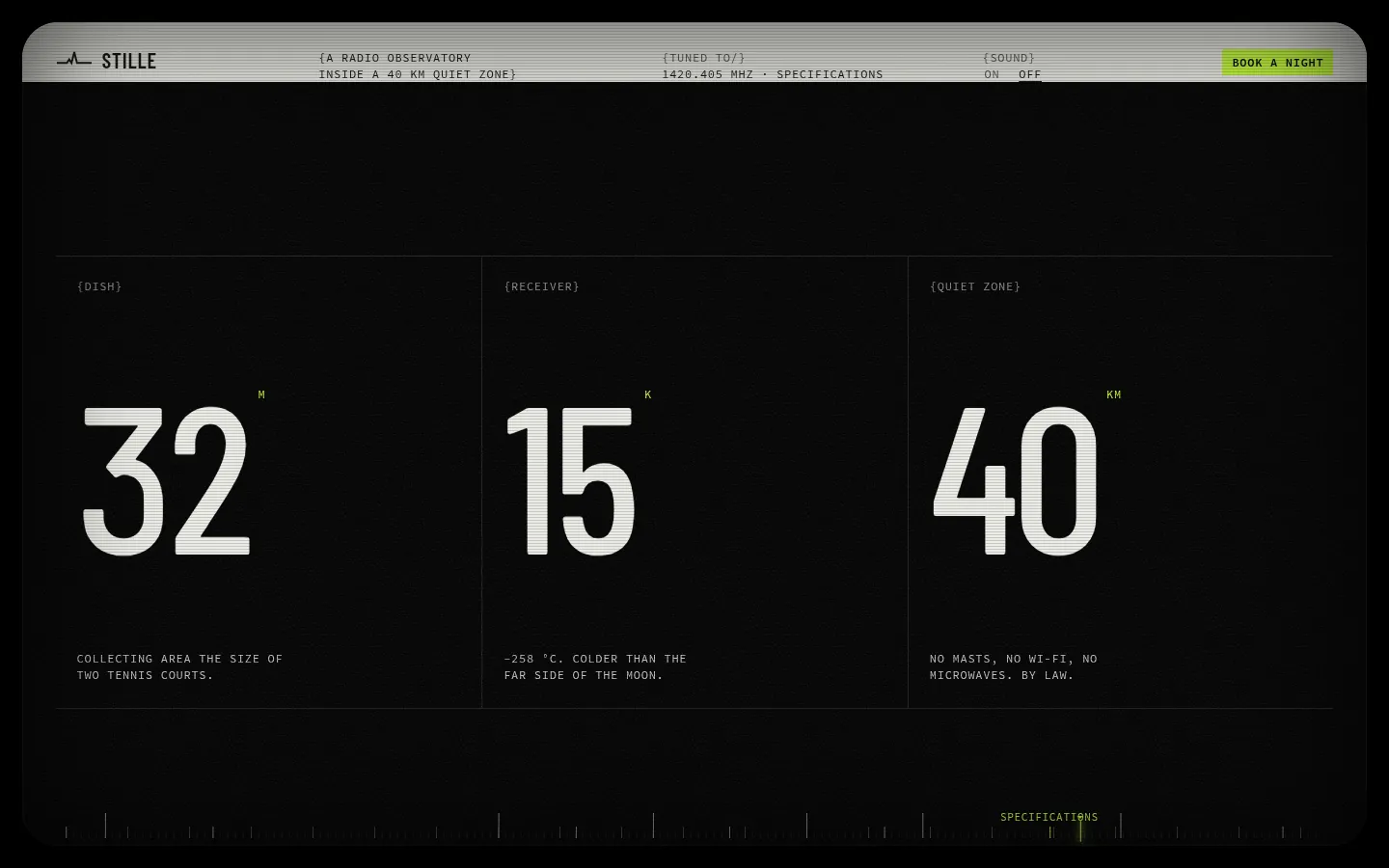The width and height of the screenshot is (1389, 868).
Task: Click the "−258 °C. COLDER THAN THE" description
Action: [595, 660]
